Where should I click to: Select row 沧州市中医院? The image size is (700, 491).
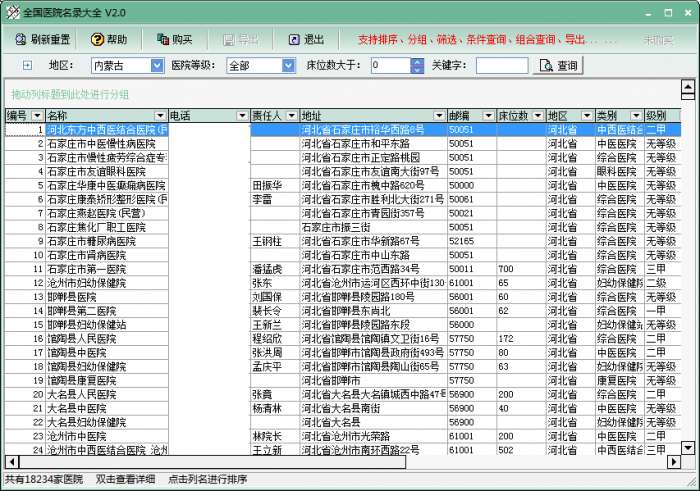(x=343, y=436)
